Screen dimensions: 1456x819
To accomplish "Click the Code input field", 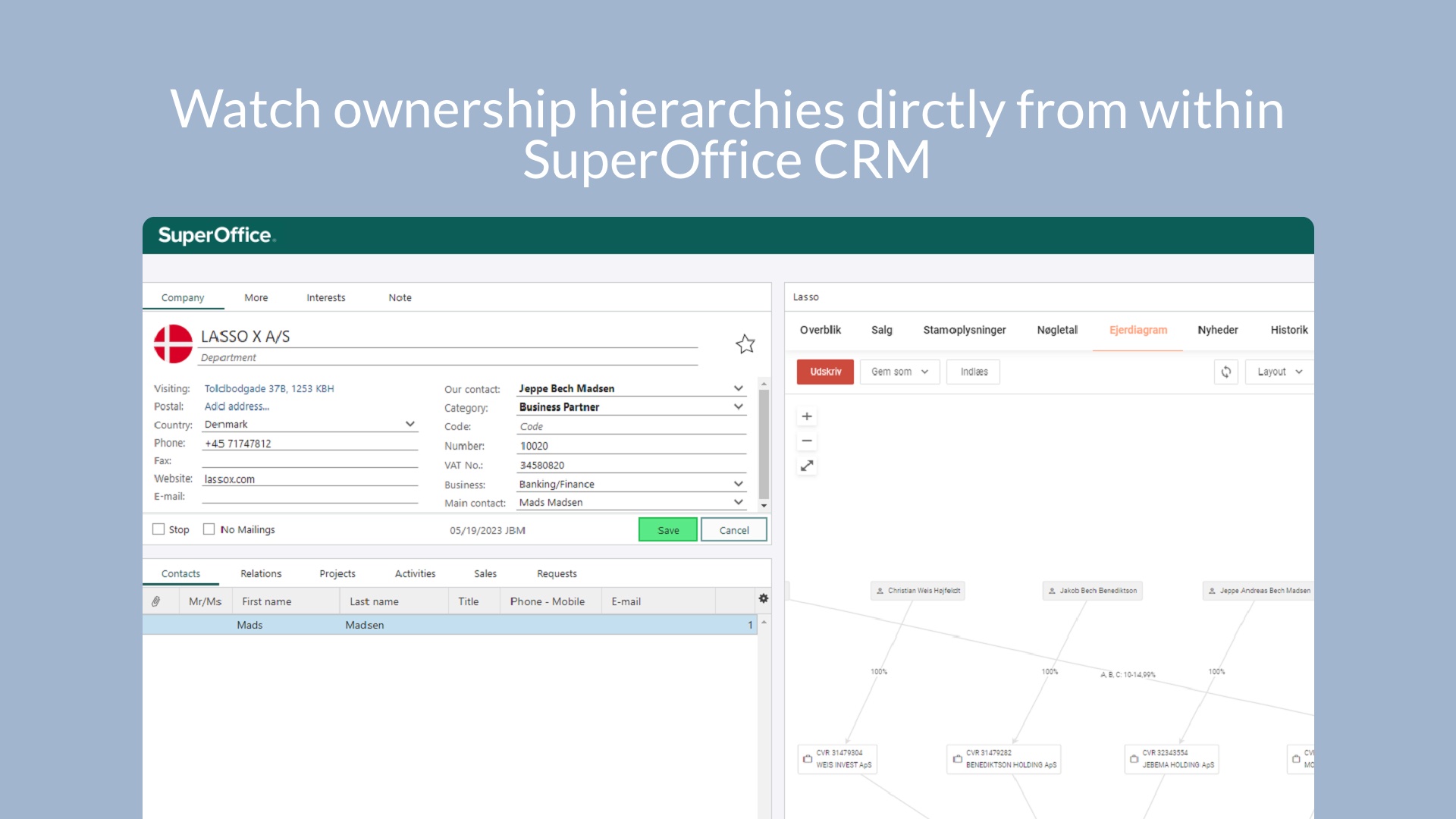I will 632,426.
